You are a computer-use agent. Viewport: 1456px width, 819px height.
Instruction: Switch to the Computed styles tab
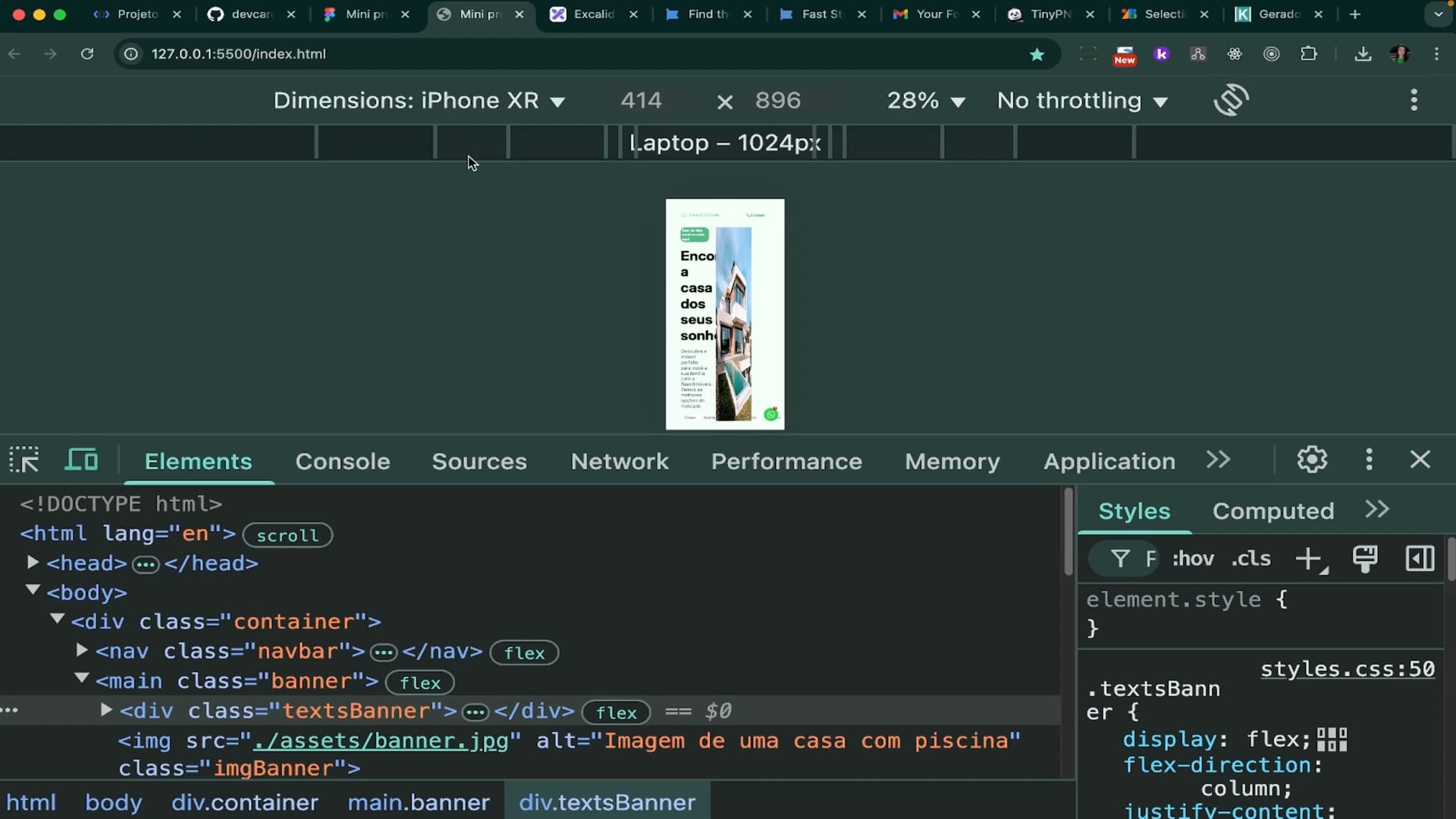click(x=1273, y=511)
